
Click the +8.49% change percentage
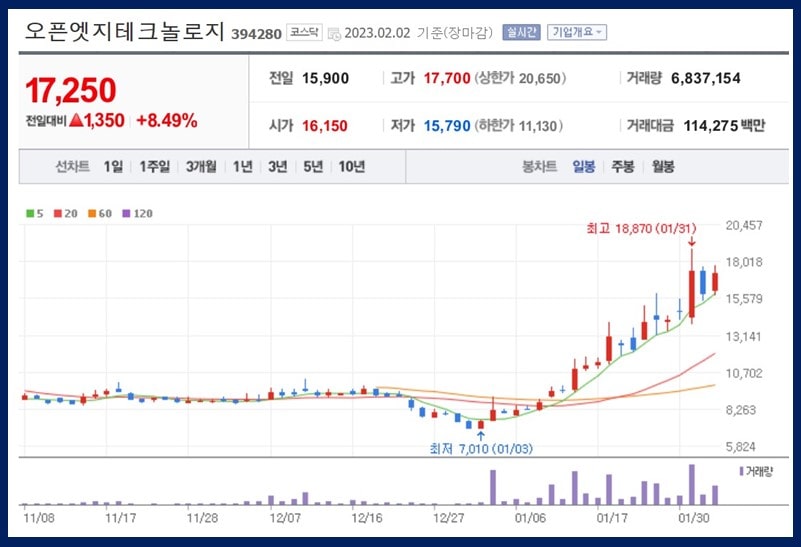pyautogui.click(x=167, y=121)
